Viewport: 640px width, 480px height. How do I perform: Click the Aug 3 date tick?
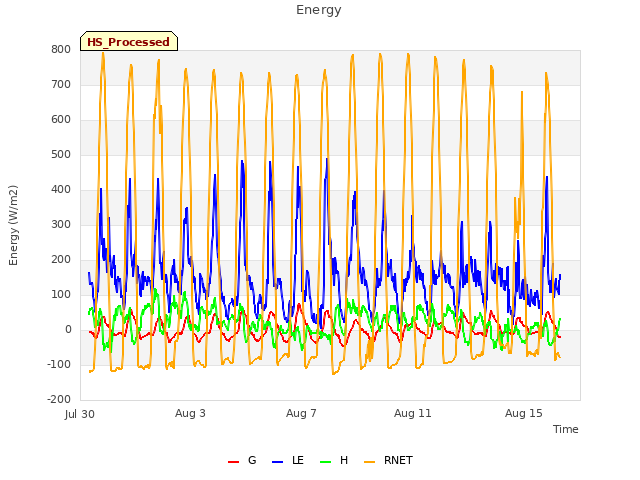[190, 413]
